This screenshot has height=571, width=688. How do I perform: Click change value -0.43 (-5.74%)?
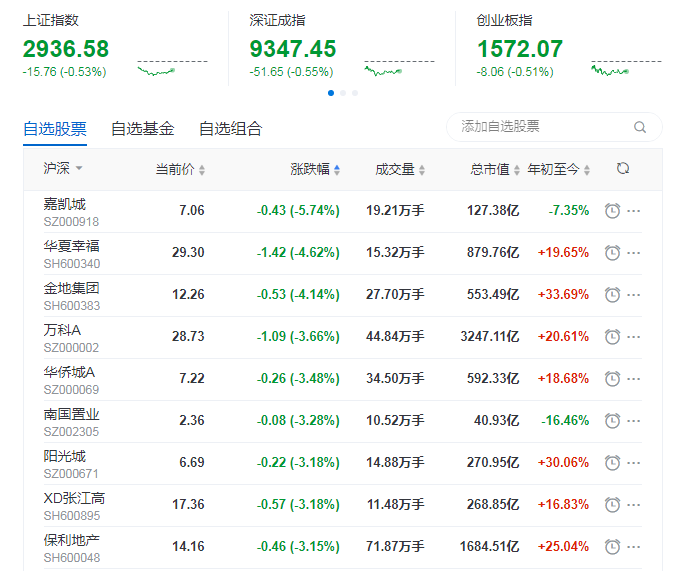(x=298, y=211)
